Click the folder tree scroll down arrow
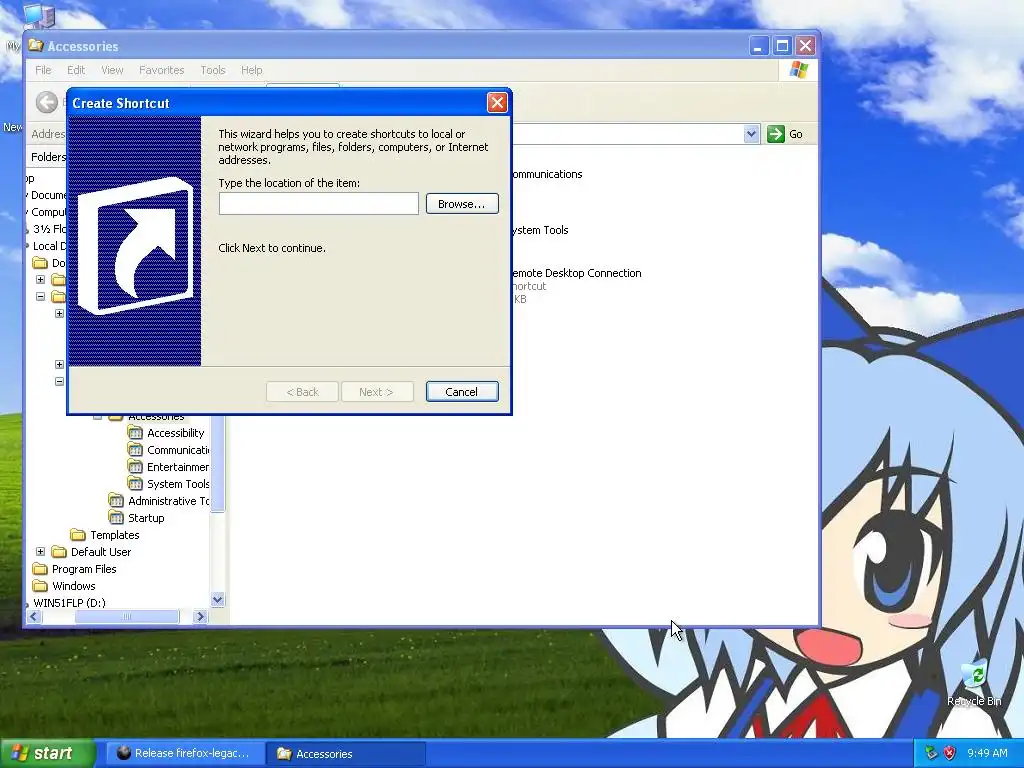The image size is (1024, 768). [x=217, y=599]
